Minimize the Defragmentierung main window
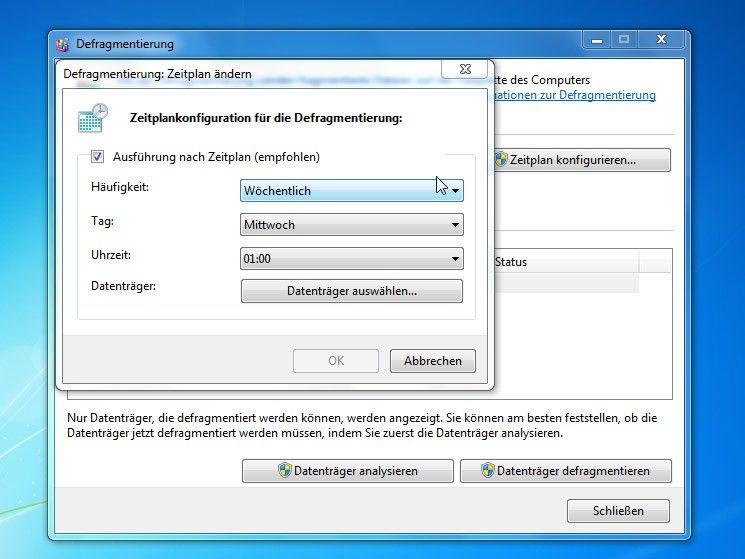This screenshot has width=745, height=559. (597, 40)
